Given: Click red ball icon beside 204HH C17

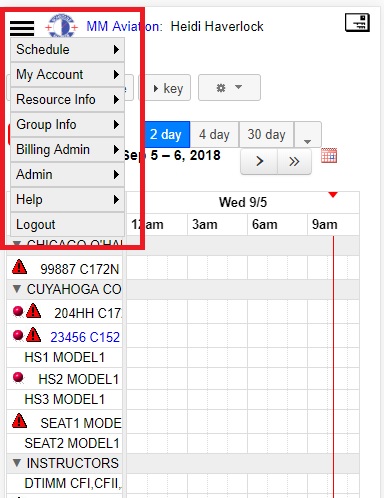Looking at the screenshot, I should (x=18, y=311).
